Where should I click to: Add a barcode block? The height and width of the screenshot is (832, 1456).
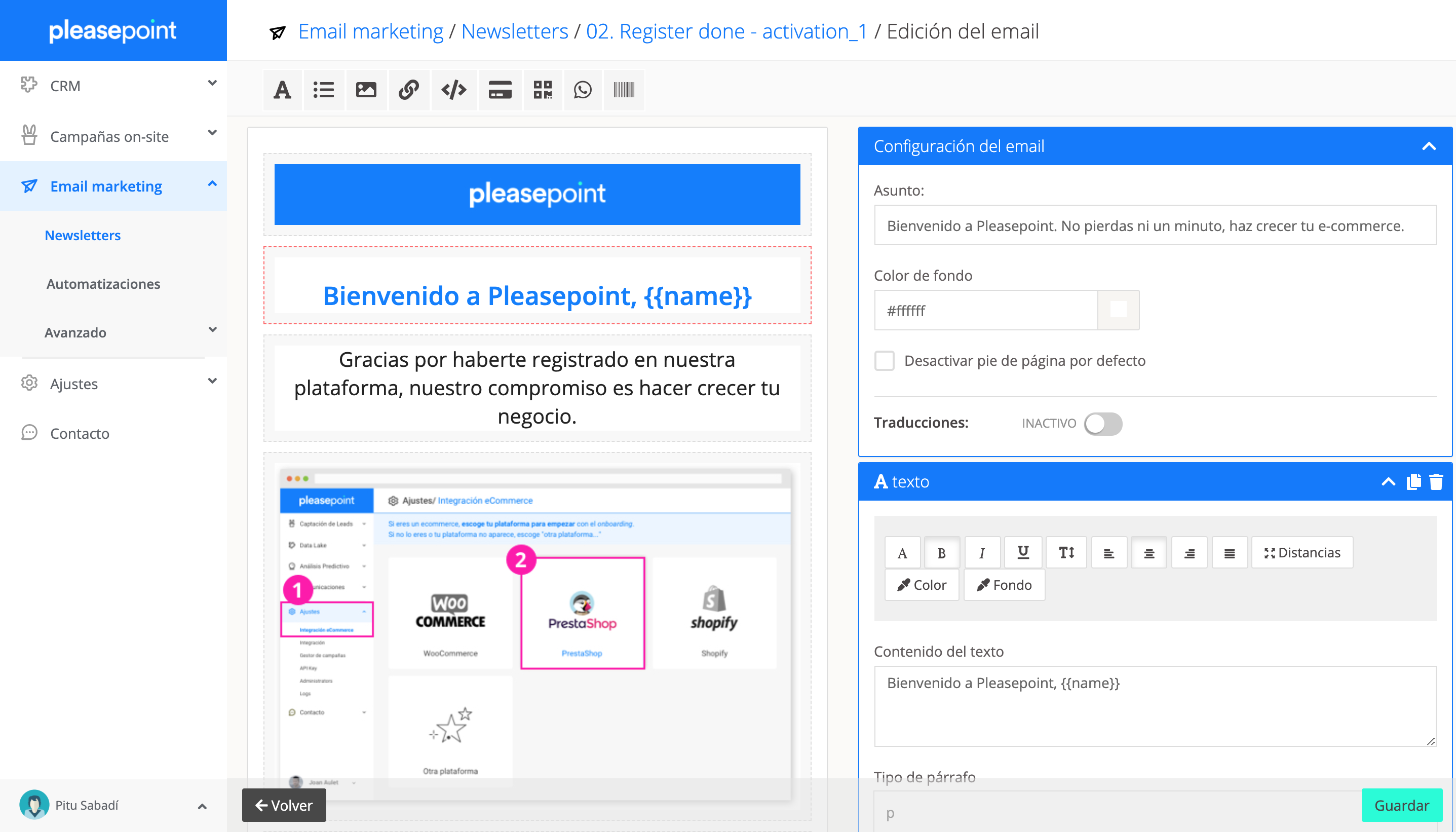point(623,90)
